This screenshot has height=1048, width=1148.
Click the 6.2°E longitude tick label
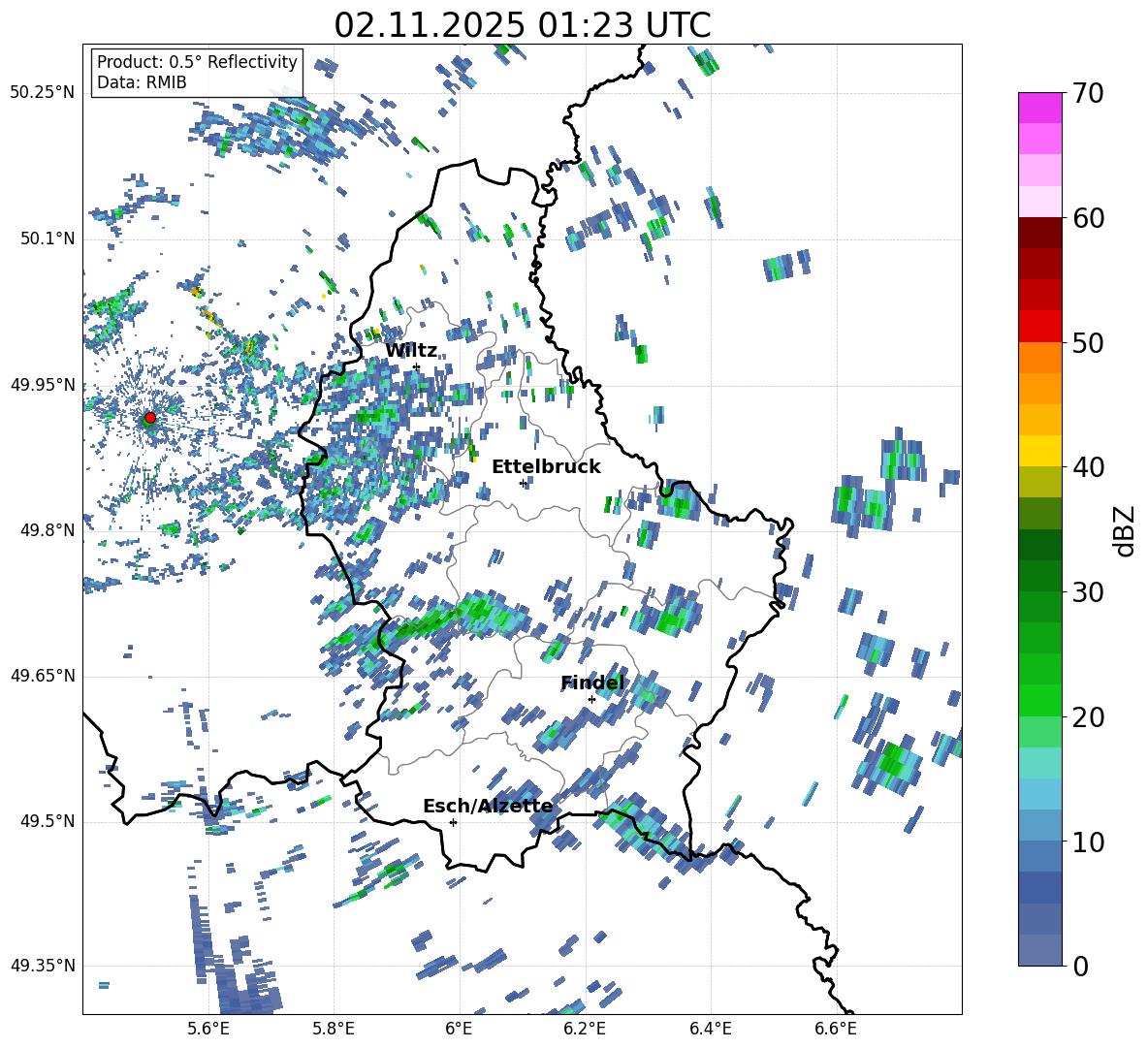coord(585,1029)
